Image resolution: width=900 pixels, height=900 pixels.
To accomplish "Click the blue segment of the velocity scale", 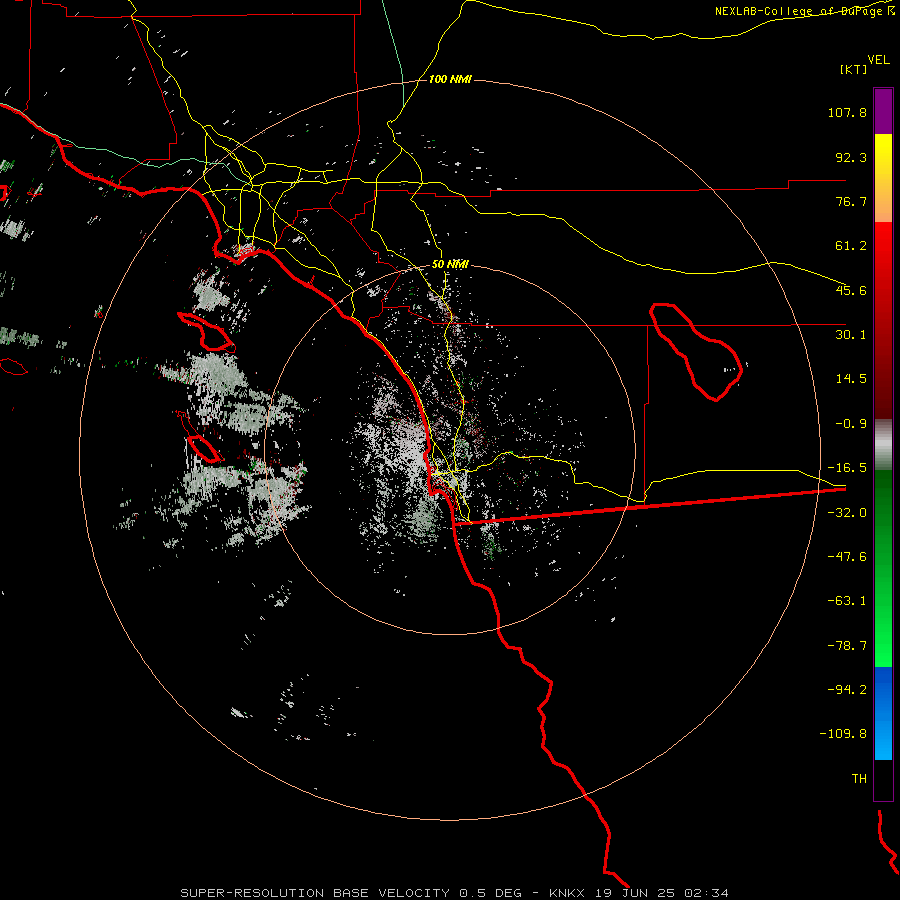I will [x=883, y=713].
